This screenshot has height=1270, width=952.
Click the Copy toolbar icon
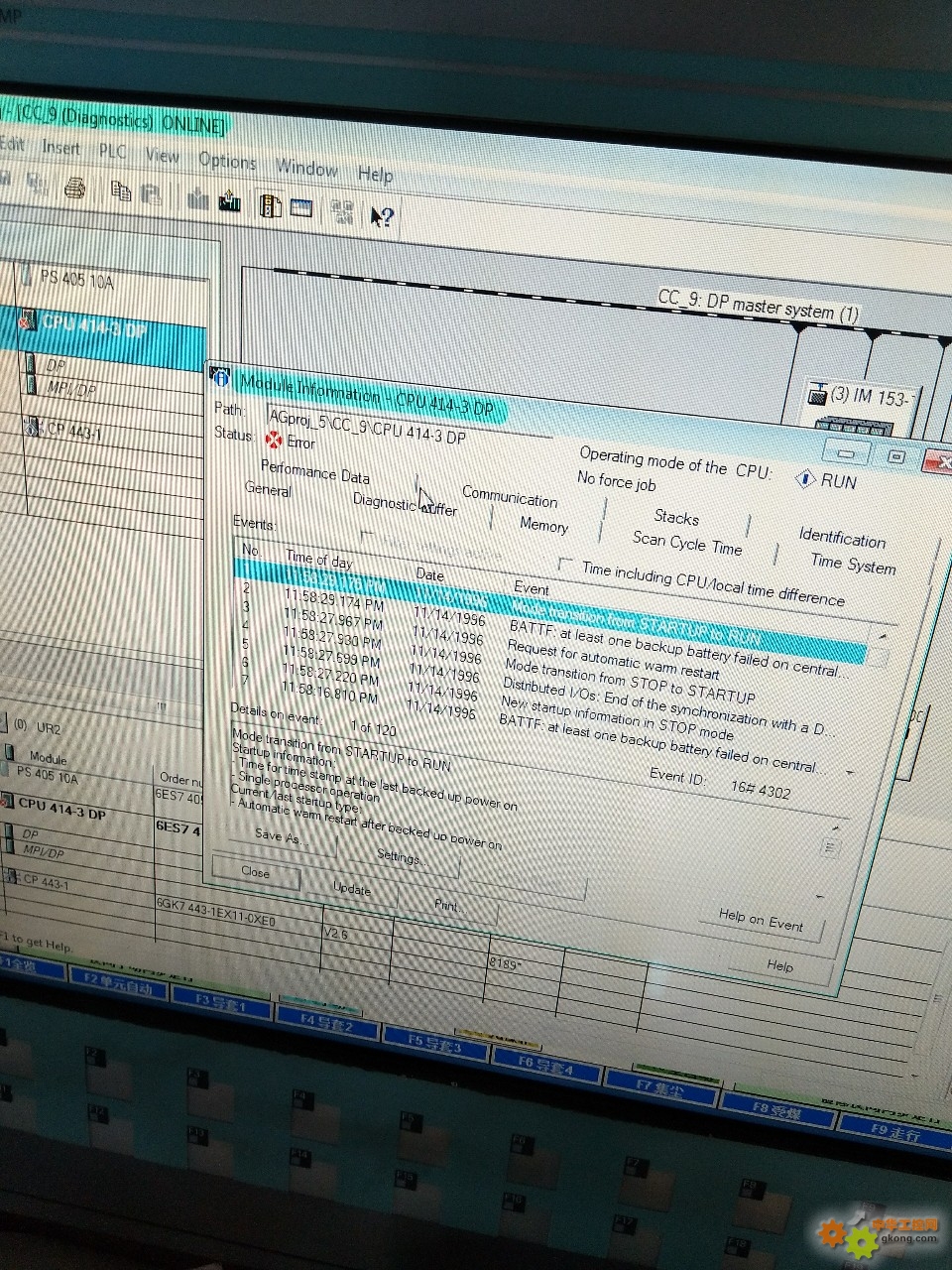pyautogui.click(x=121, y=190)
